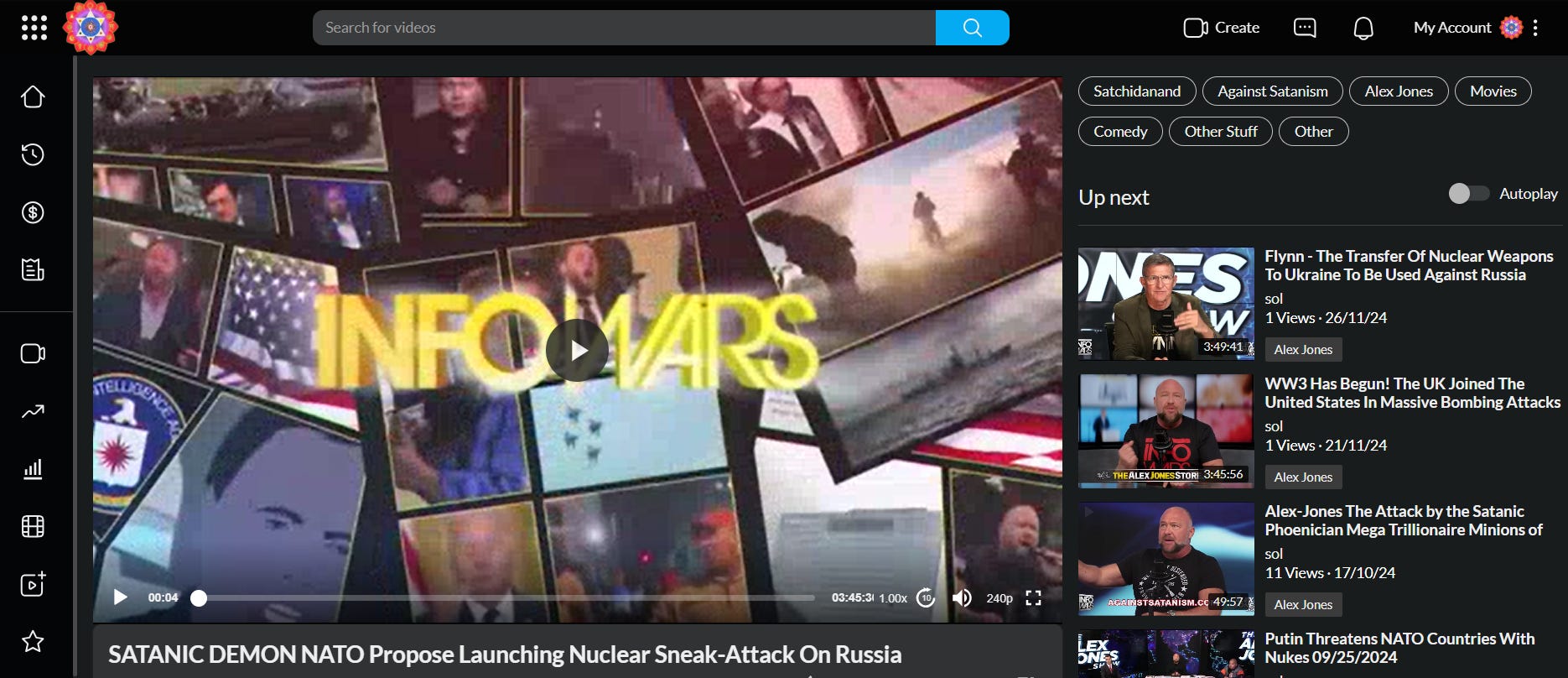The image size is (1568, 678).
Task: Open the messages chat icon
Action: coord(1305,28)
